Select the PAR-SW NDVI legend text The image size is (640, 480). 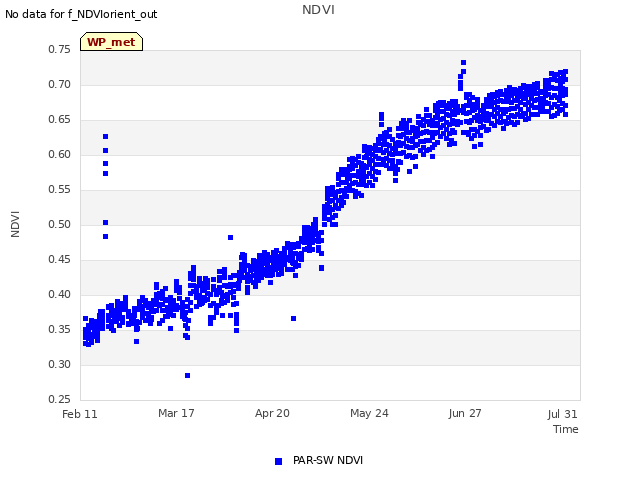[x=328, y=460]
